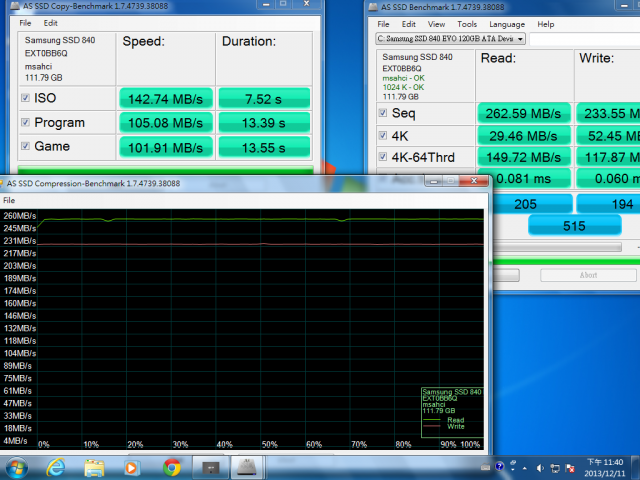Click AS SSD Benchmark title bar drive icon

(373, 7)
